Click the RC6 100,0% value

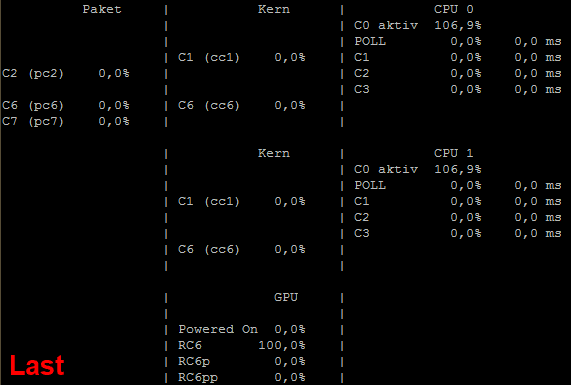282,345
